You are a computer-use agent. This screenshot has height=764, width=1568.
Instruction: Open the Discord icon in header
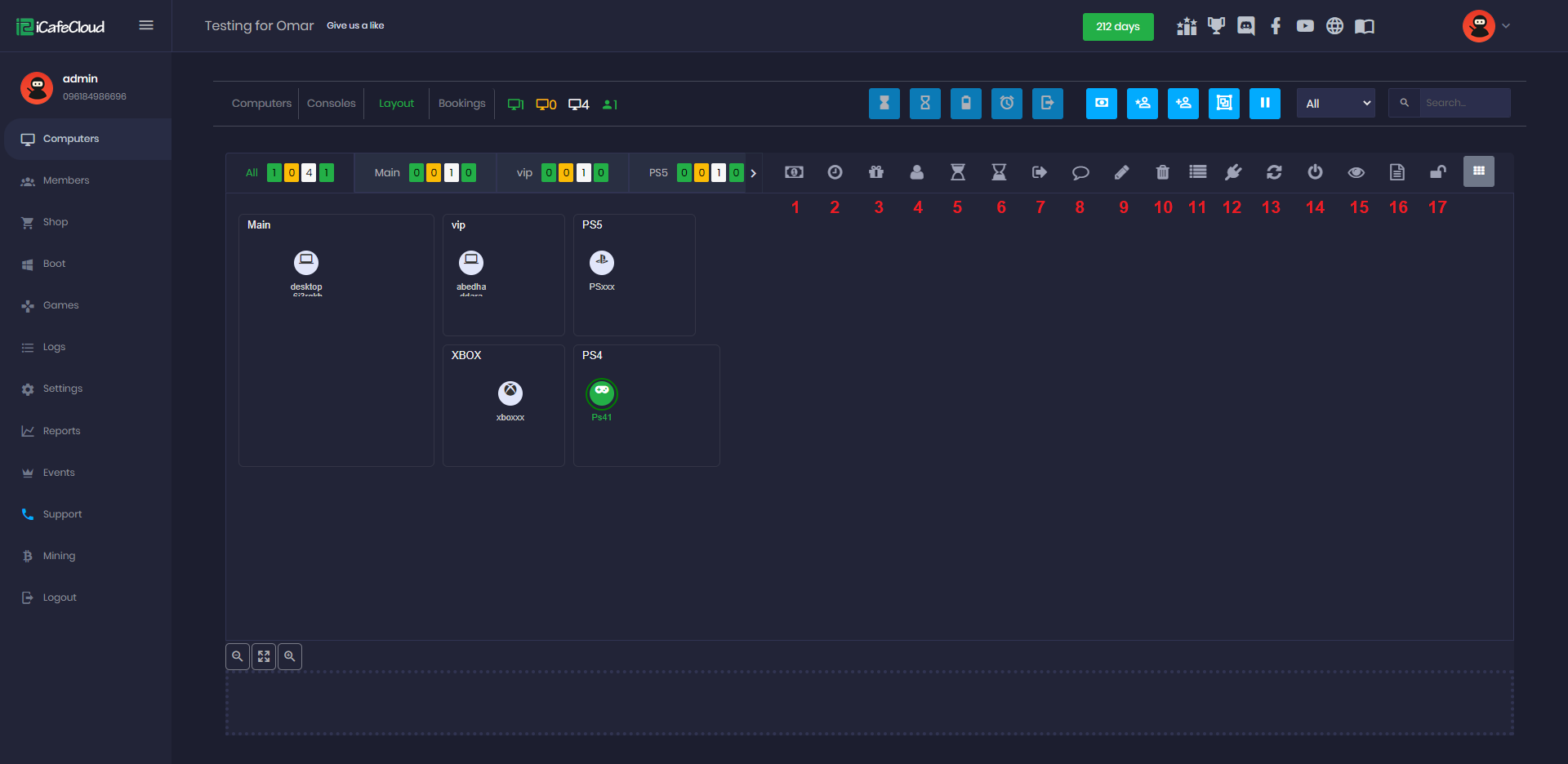1246,26
